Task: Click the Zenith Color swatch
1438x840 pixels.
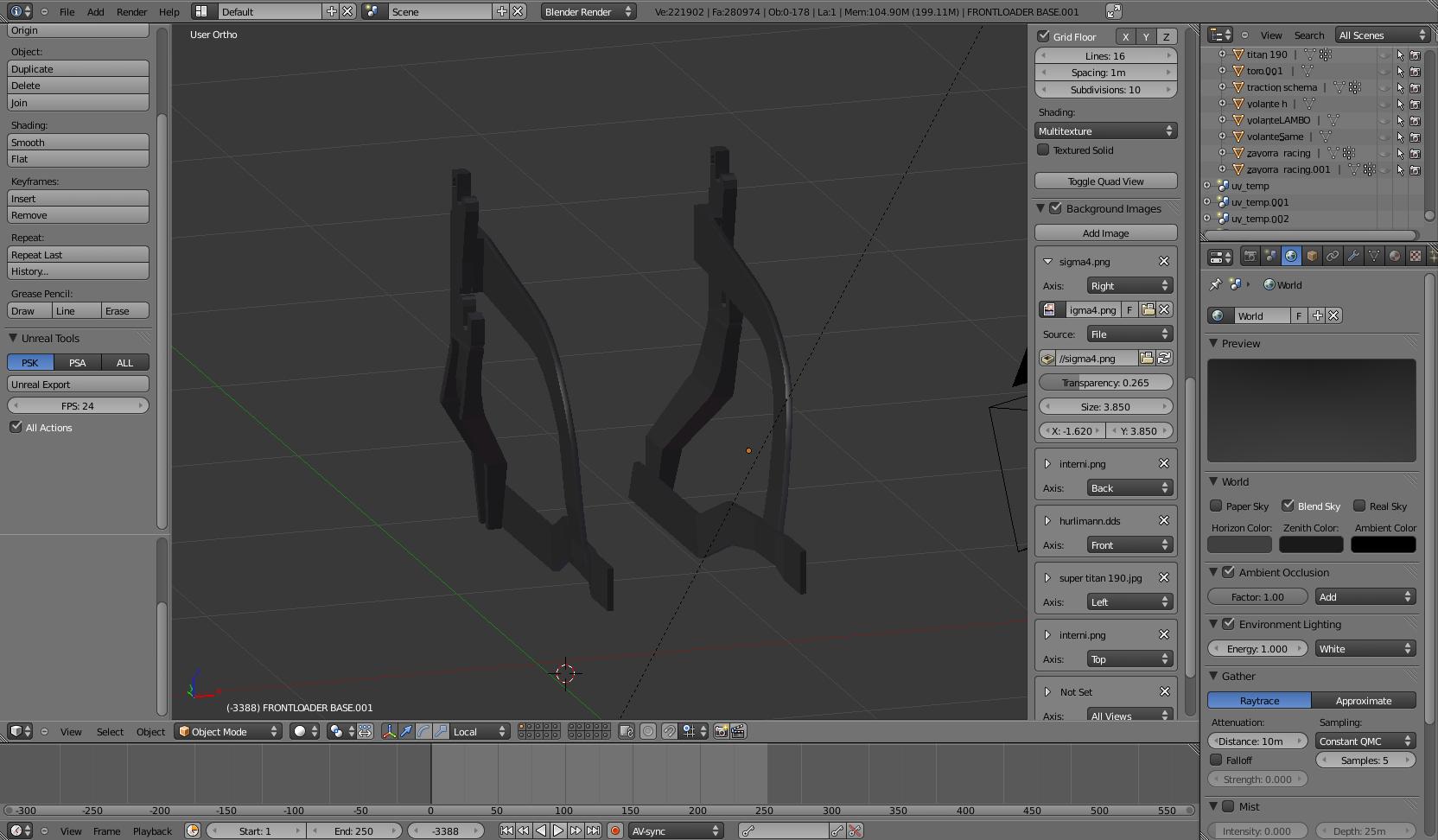Action: [1311, 544]
